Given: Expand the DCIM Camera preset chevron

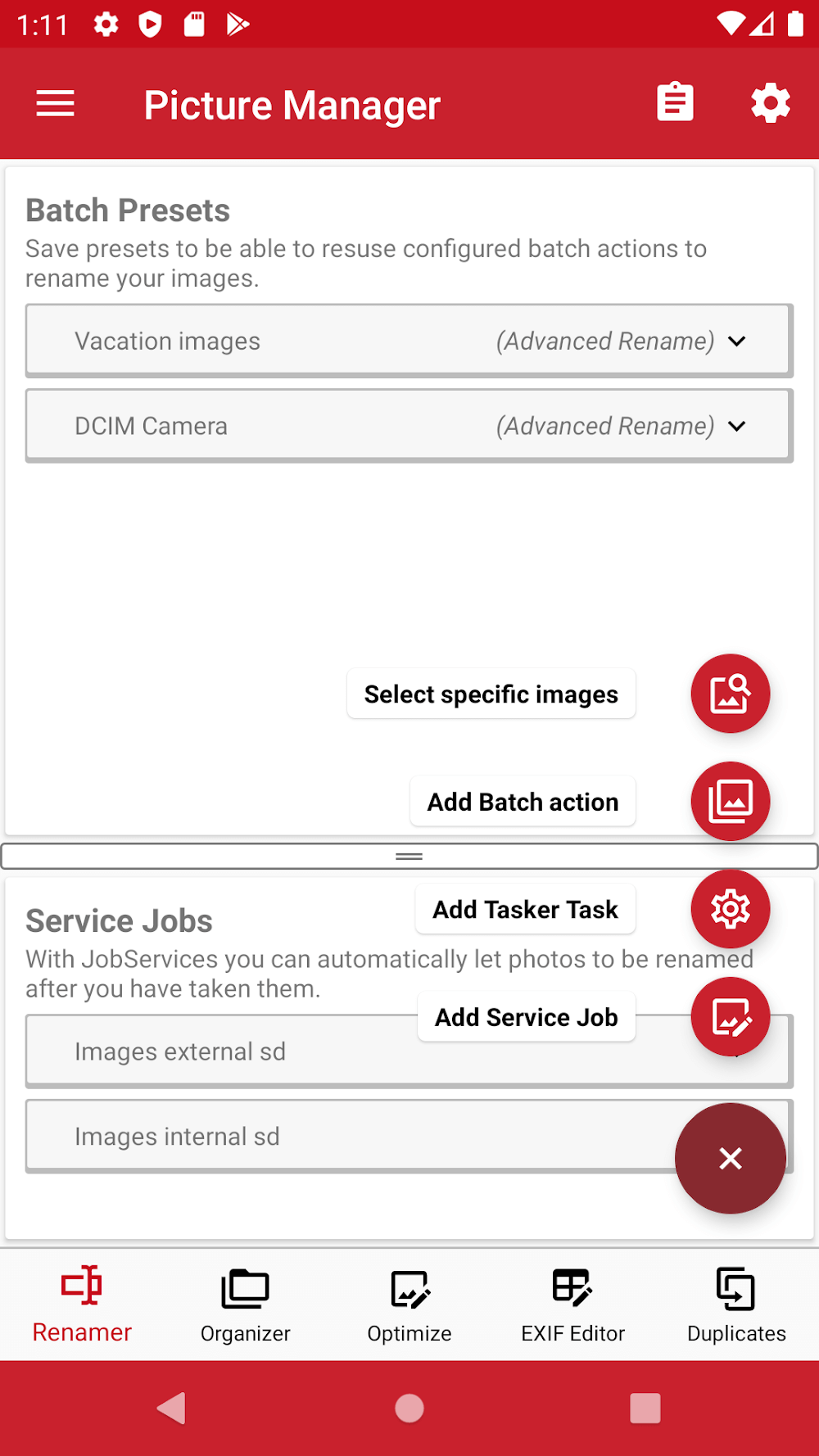Looking at the screenshot, I should tap(736, 427).
